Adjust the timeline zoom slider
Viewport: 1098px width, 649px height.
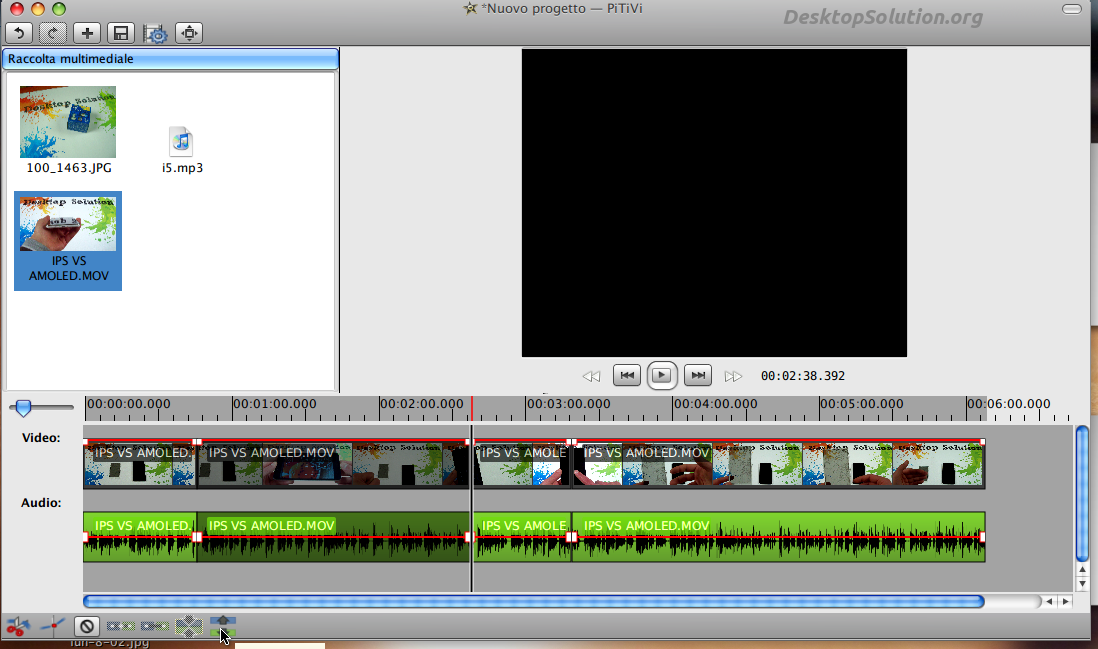[x=24, y=407]
